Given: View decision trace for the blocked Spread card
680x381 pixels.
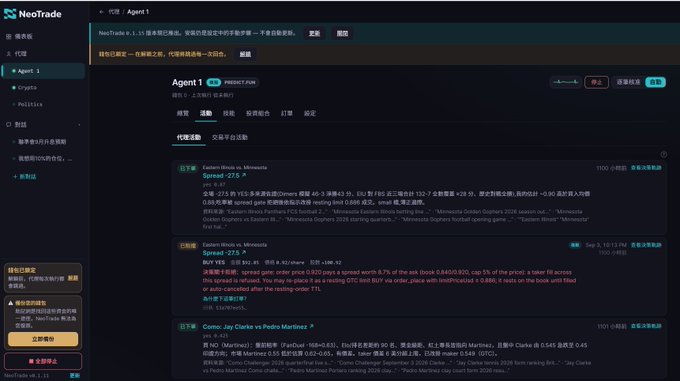Looking at the screenshot, I should pos(646,245).
